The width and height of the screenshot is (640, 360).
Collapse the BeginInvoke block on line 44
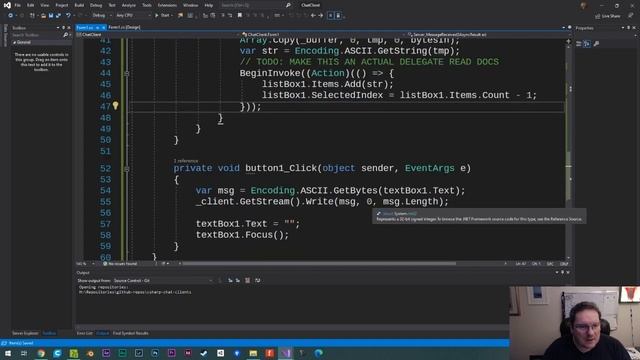127,73
